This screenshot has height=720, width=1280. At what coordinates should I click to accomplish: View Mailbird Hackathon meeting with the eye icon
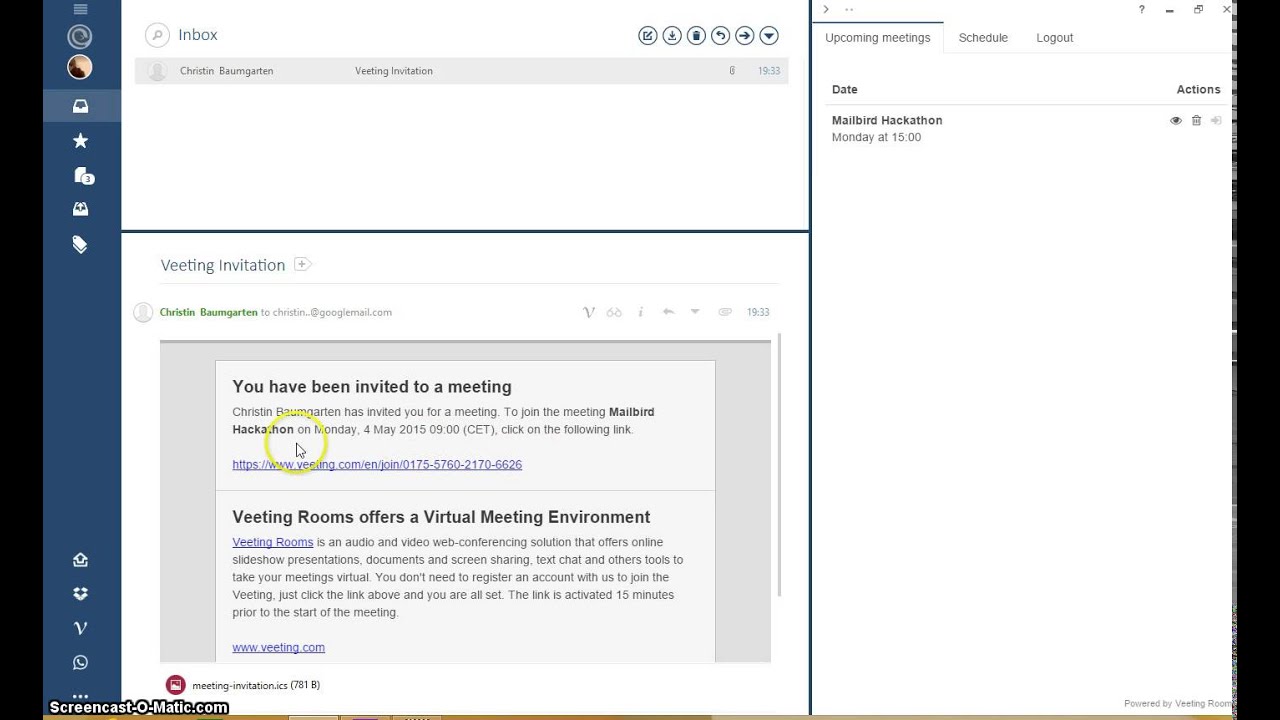[x=1176, y=120]
